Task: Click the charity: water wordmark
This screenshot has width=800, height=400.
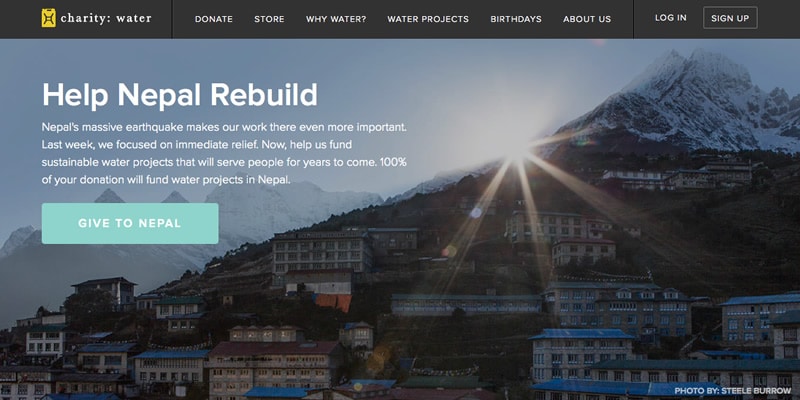Action: tap(106, 18)
